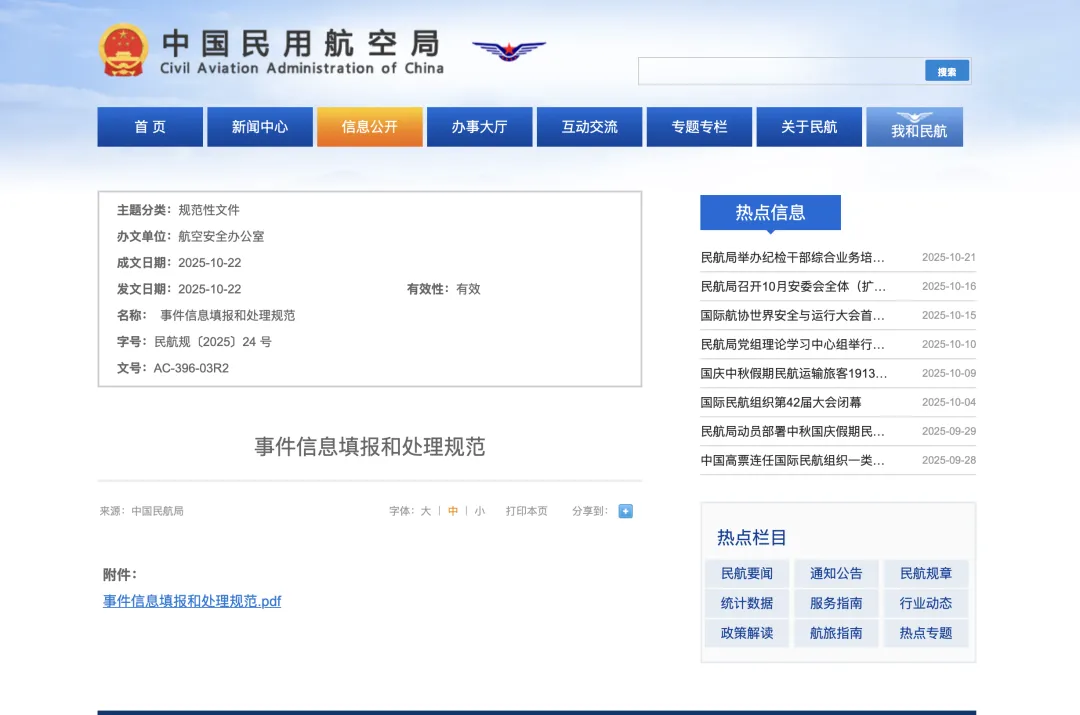Click inside the search input field

pyautogui.click(x=780, y=70)
